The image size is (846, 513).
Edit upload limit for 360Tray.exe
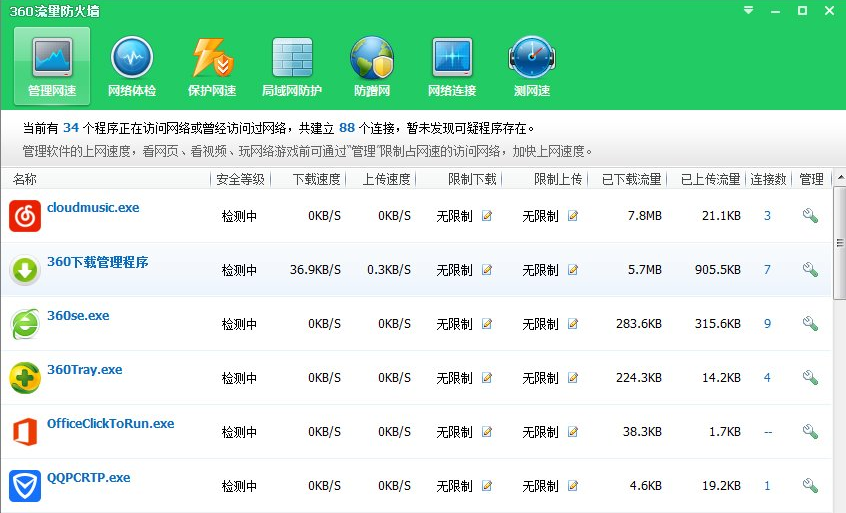(573, 378)
